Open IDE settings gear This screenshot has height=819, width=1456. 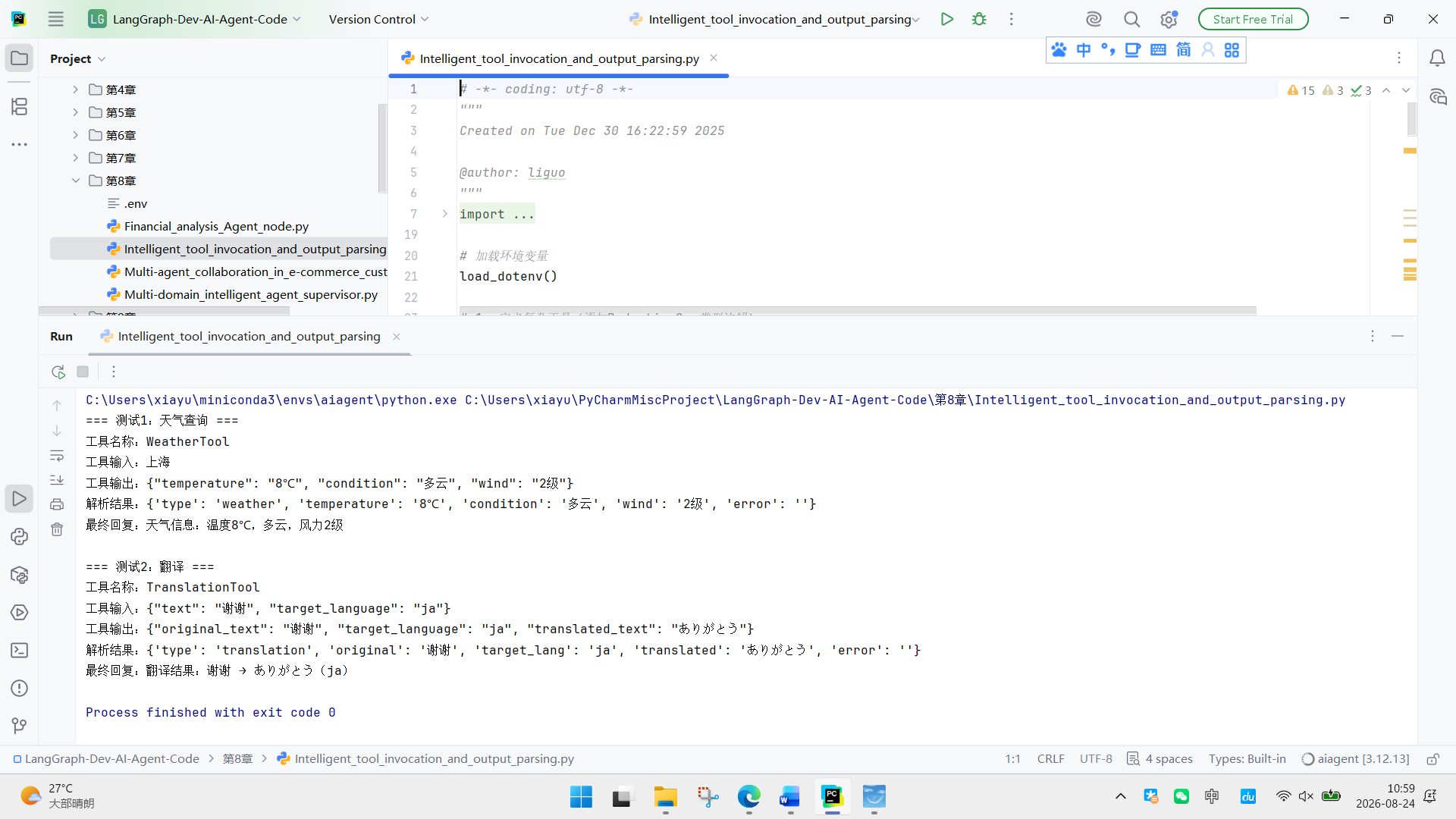1169,19
